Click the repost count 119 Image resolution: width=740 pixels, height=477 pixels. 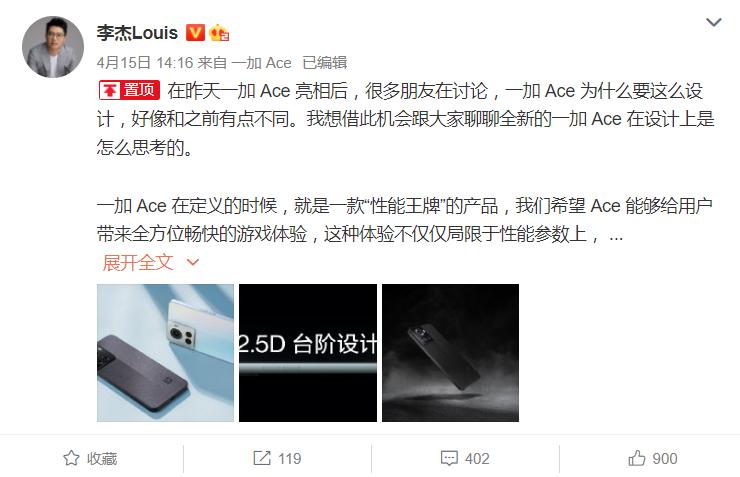coord(289,459)
